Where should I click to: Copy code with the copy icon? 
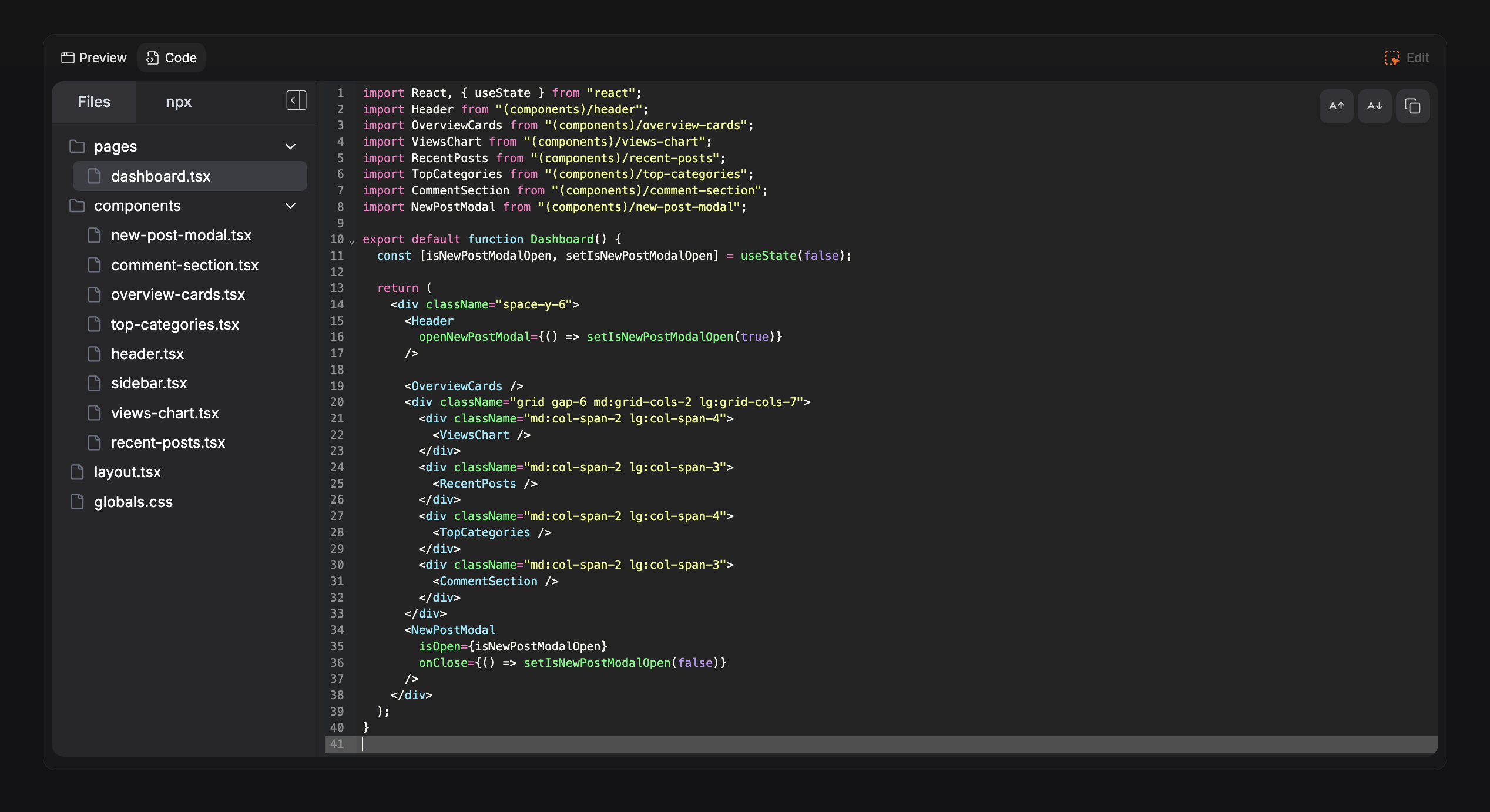[1412, 106]
